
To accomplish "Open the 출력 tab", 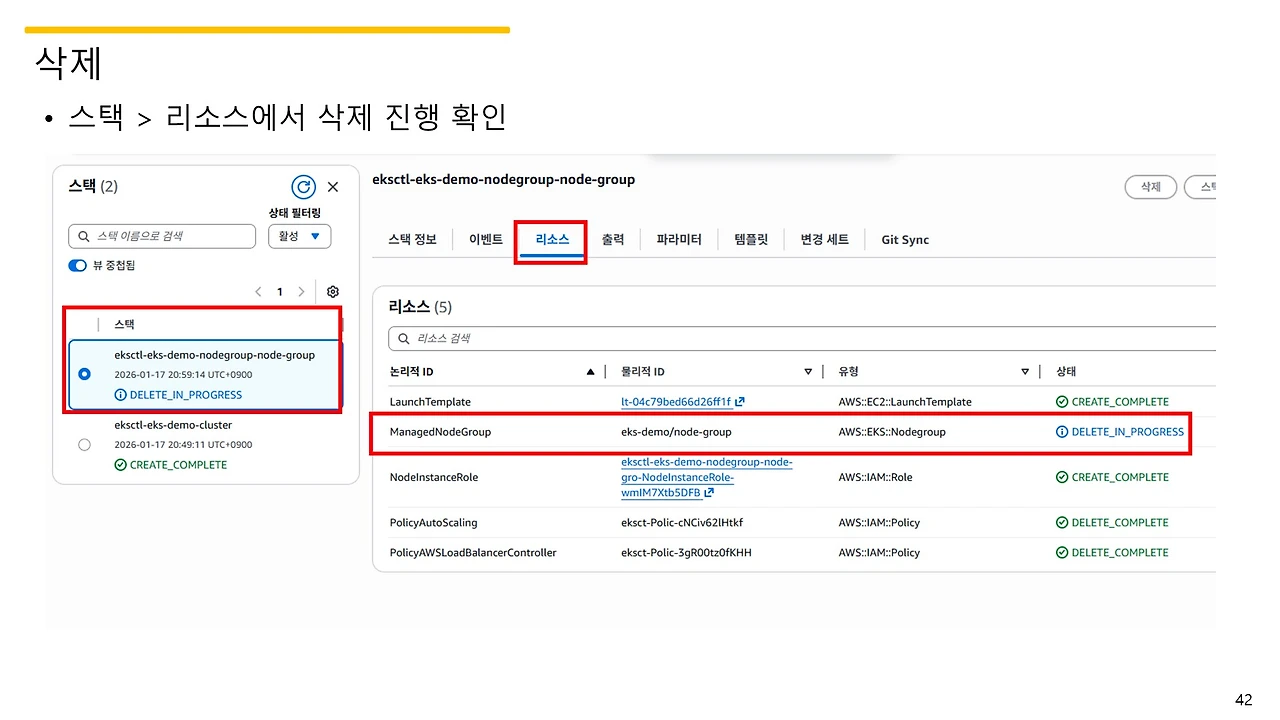I will (x=613, y=240).
